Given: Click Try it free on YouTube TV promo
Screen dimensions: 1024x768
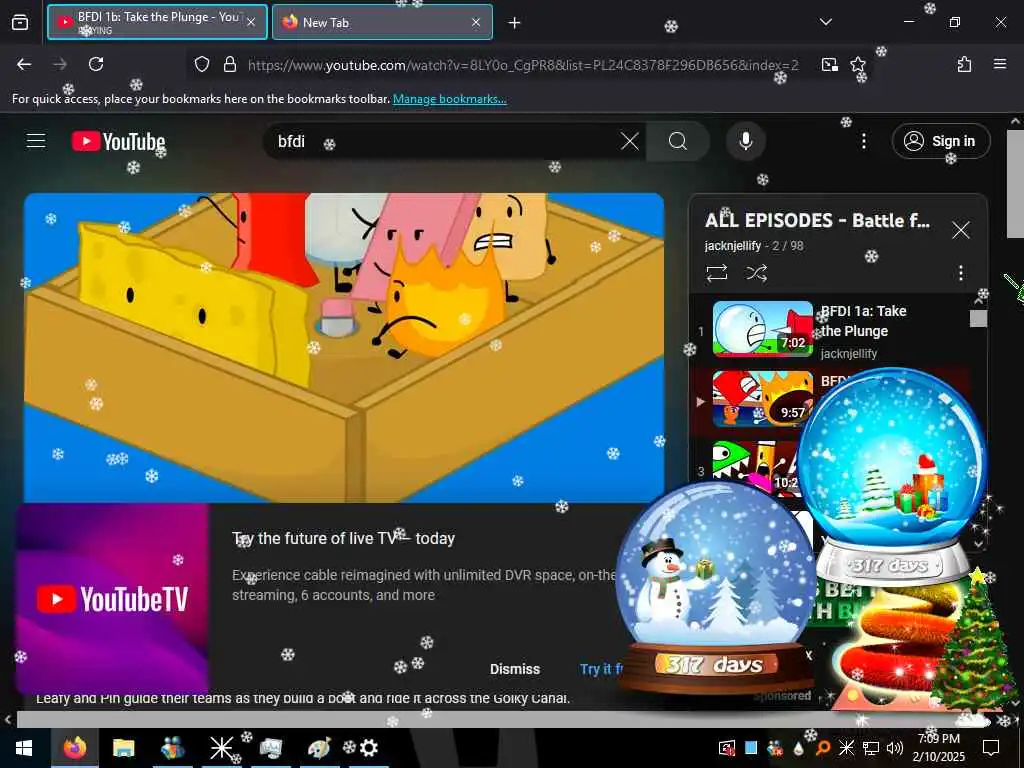Looking at the screenshot, I should (601, 669).
